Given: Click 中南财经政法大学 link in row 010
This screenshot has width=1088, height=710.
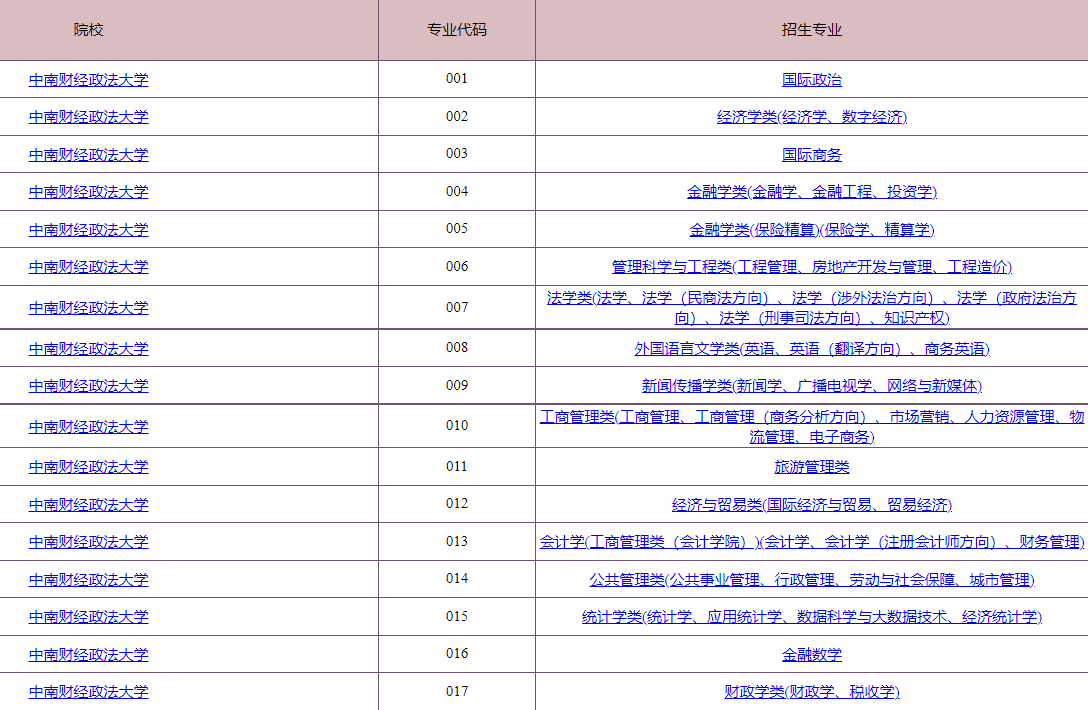Looking at the screenshot, I should coord(88,427).
